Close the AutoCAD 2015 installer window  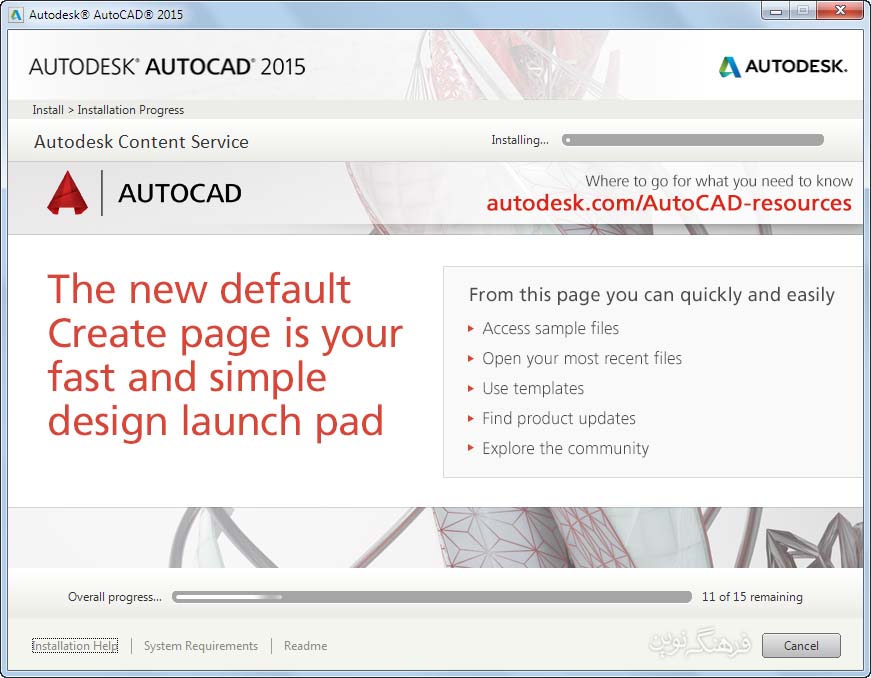pyautogui.click(x=840, y=11)
